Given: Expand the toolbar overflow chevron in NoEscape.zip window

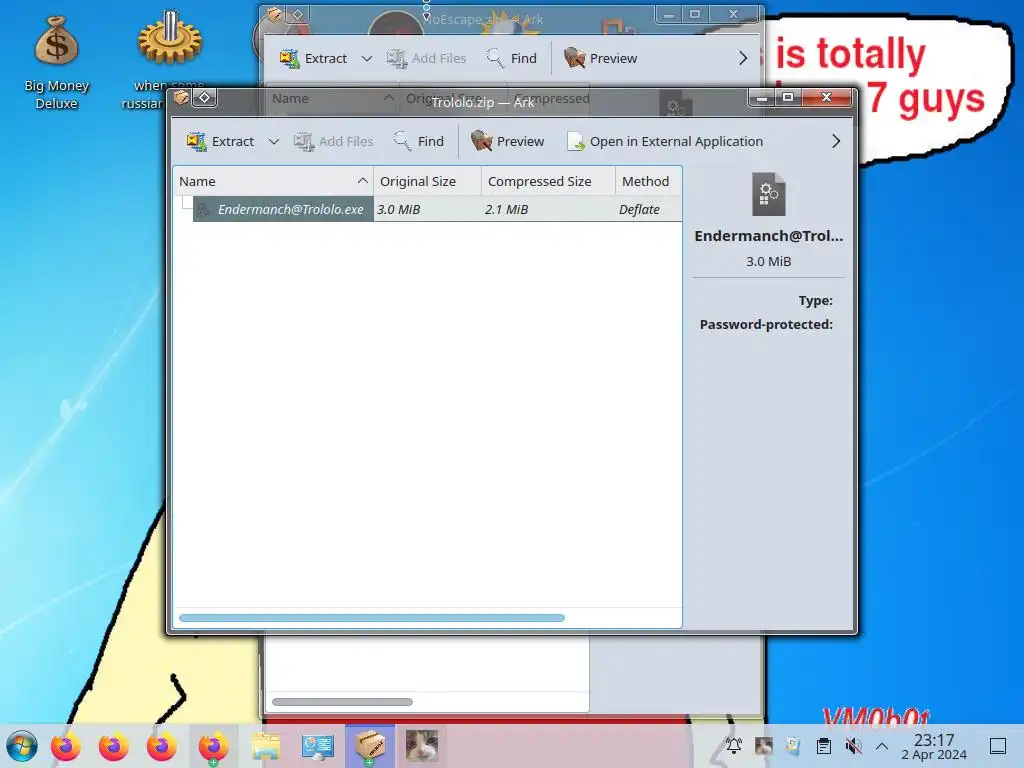Looking at the screenshot, I should point(743,58).
